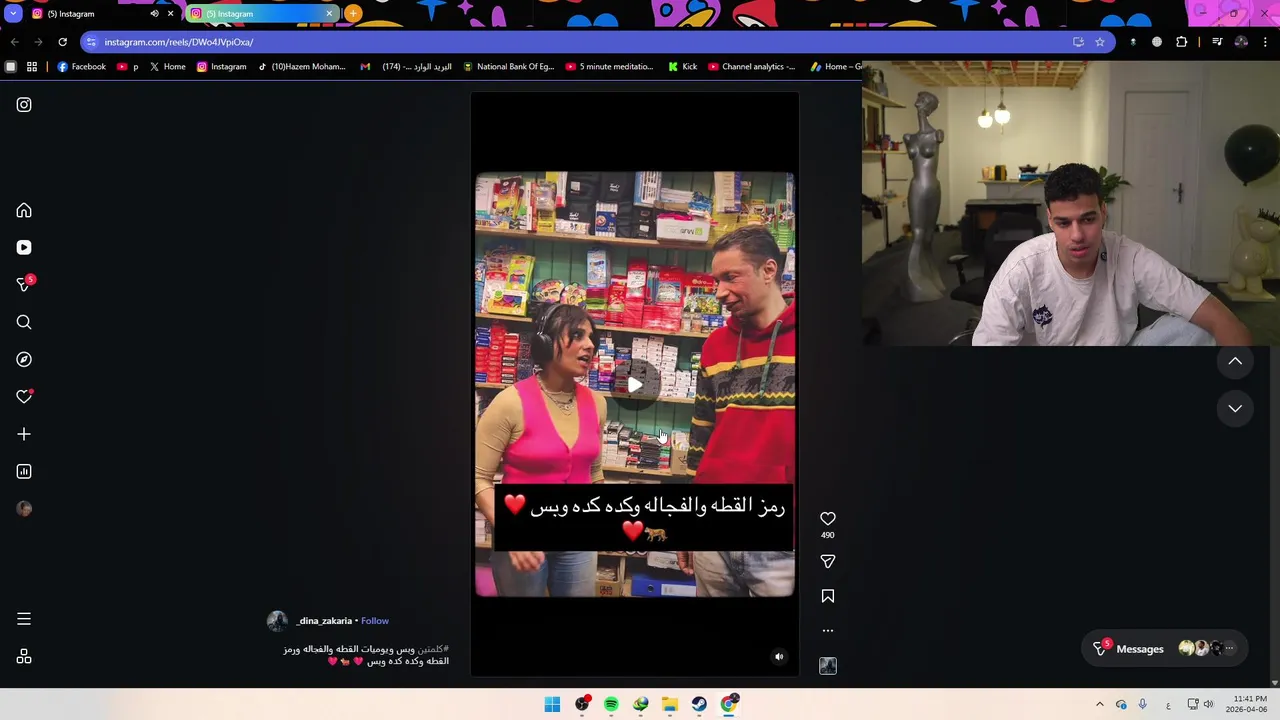
Task: Open the X Home bookmark
Action: pos(167,67)
